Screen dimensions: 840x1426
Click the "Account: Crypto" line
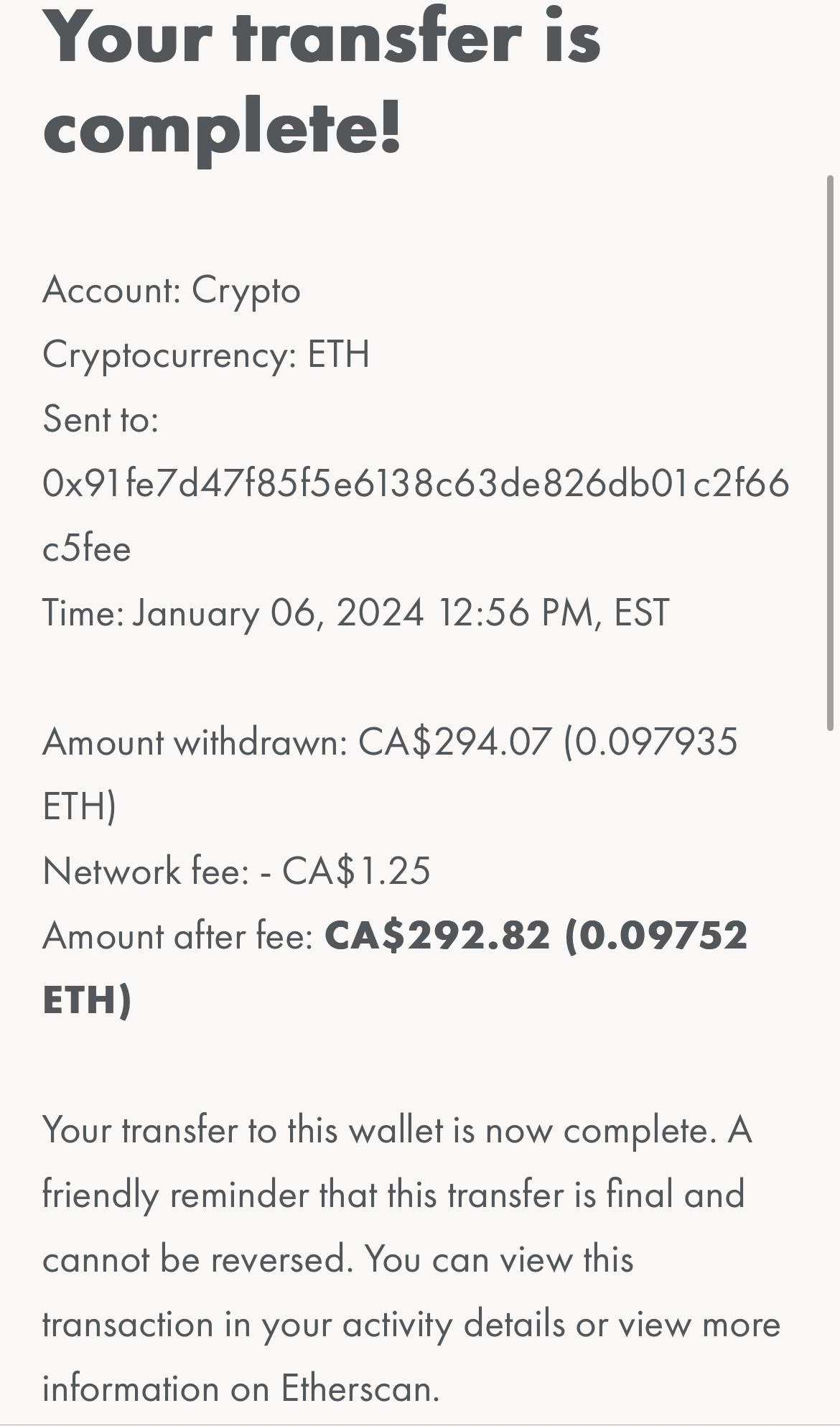[172, 291]
